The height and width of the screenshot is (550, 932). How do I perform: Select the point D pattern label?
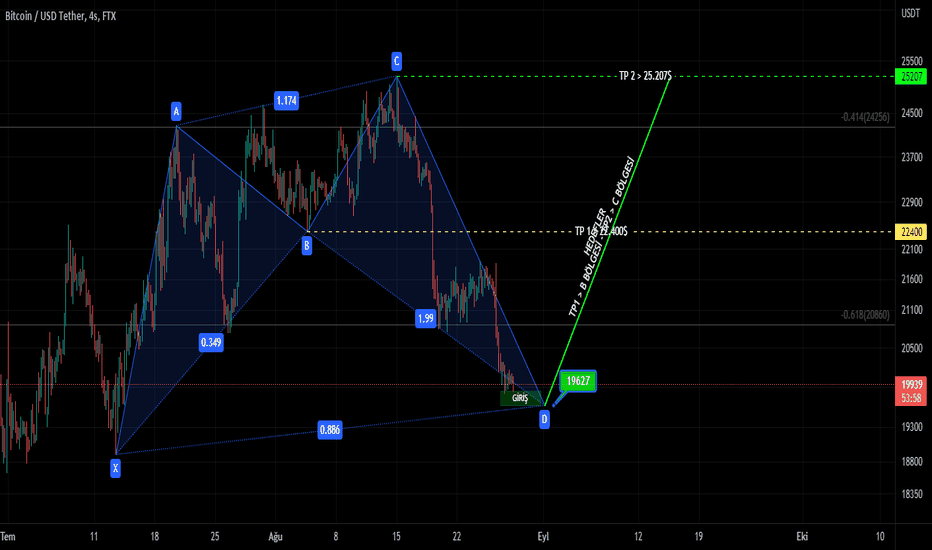click(x=544, y=419)
